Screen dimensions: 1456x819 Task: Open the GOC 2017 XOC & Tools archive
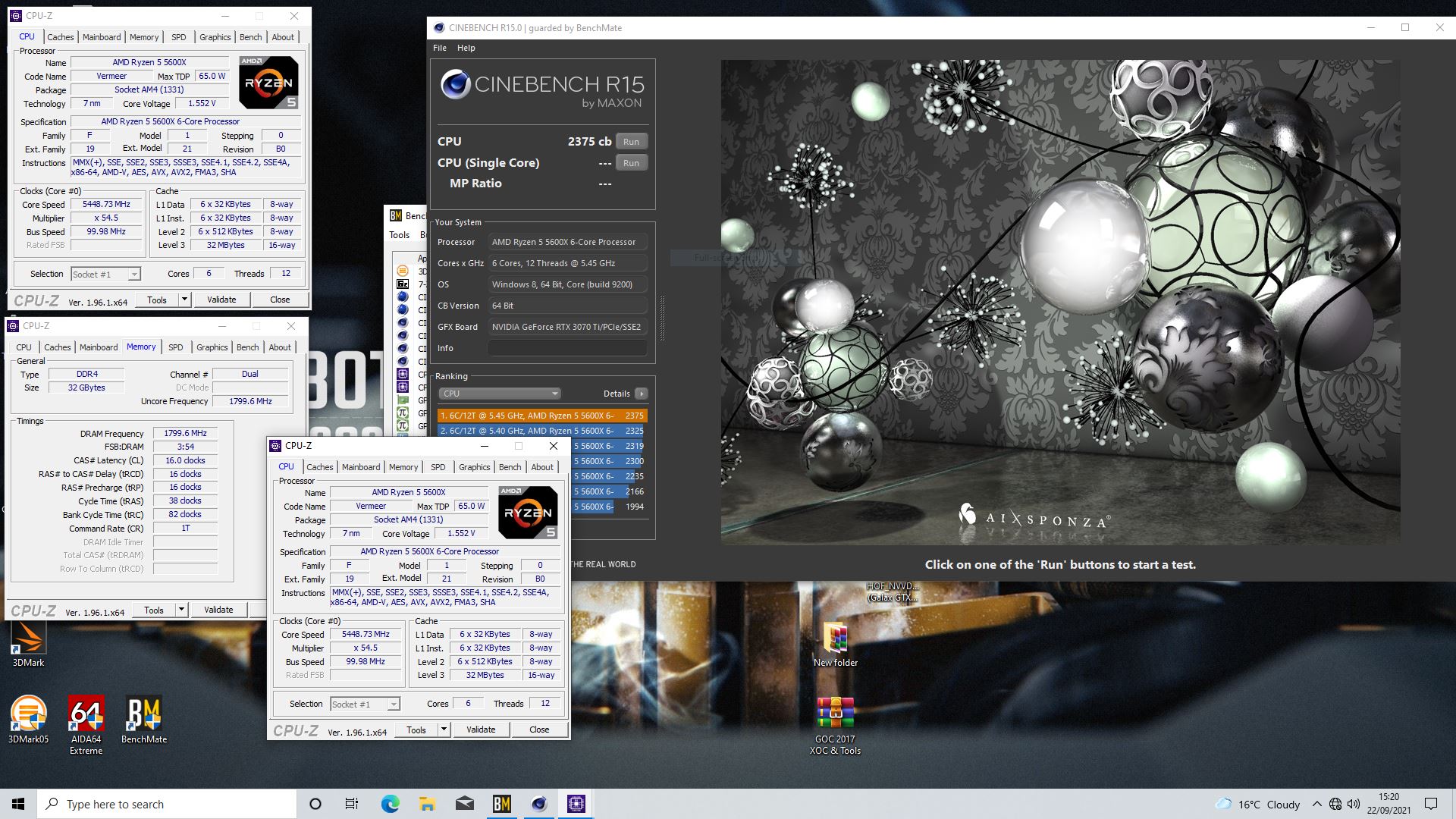pos(835,726)
